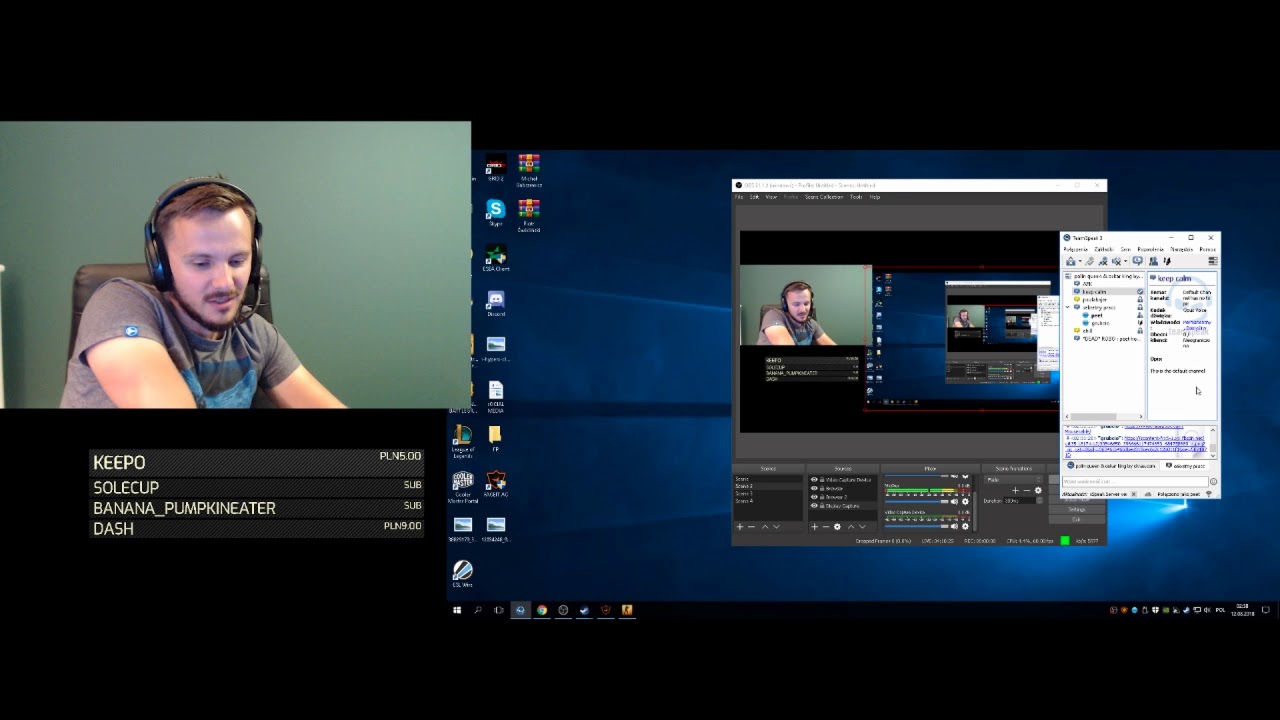The image size is (1280, 720).
Task: Click the TeamSpeak chat message input field
Action: pos(1135,481)
